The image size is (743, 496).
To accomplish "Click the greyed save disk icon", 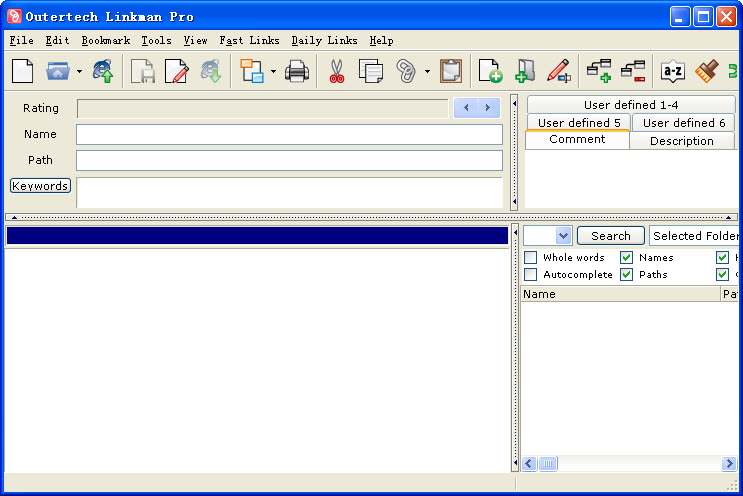I will coord(143,72).
